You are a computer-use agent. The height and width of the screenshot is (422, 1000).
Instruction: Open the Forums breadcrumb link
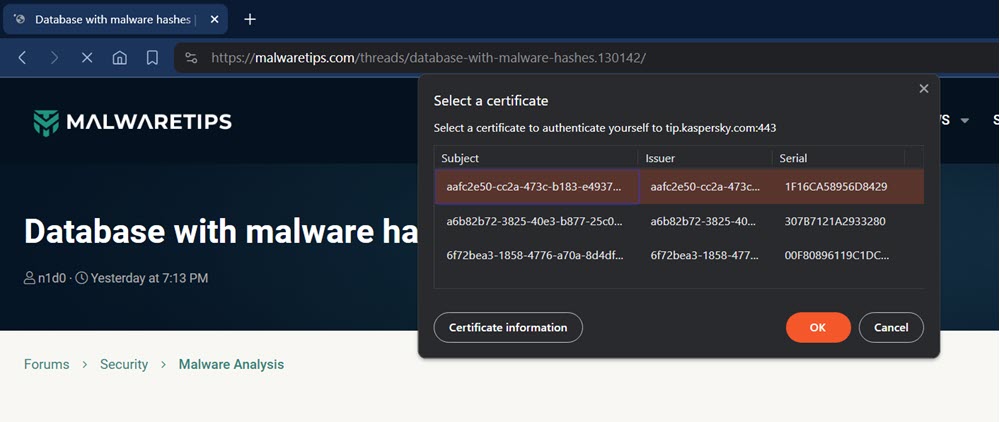click(47, 365)
